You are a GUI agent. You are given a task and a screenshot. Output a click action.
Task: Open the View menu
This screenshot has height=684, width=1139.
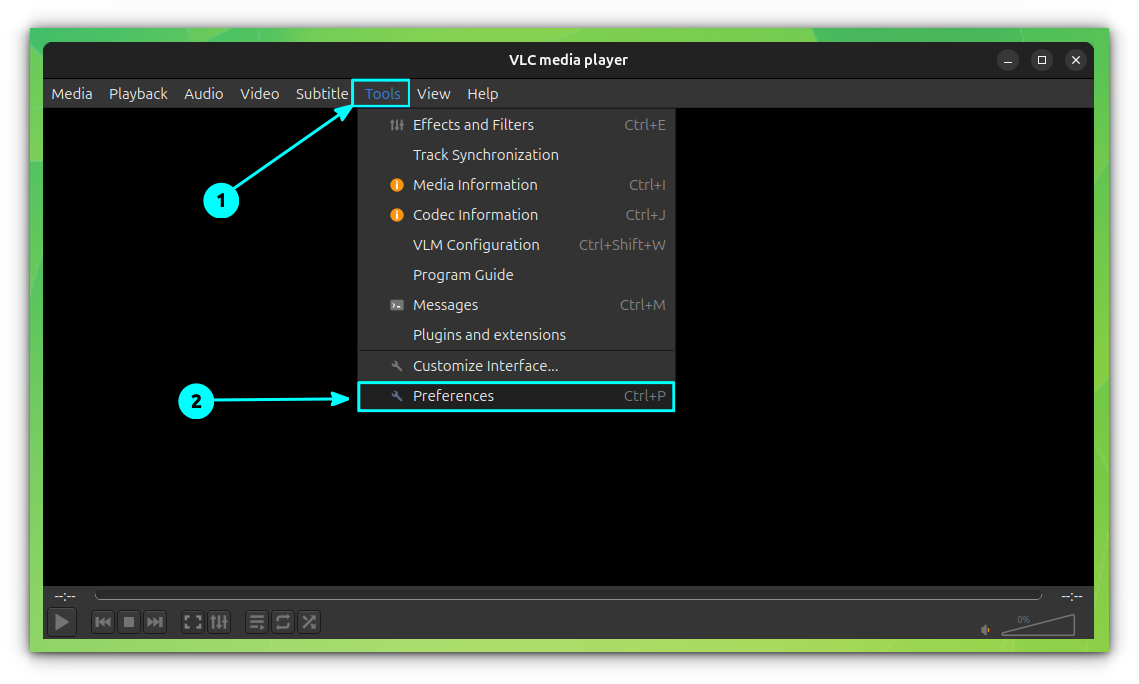coord(434,93)
